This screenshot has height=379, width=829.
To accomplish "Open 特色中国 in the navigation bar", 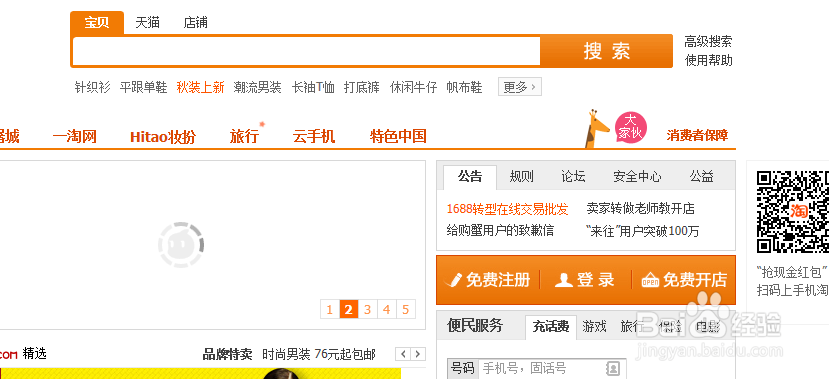I will (x=398, y=136).
